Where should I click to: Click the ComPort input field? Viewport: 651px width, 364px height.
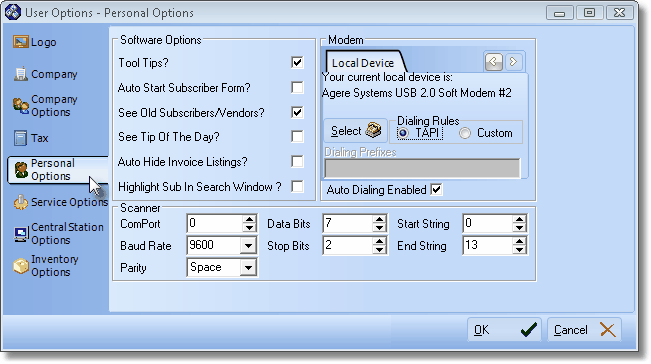click(x=214, y=223)
